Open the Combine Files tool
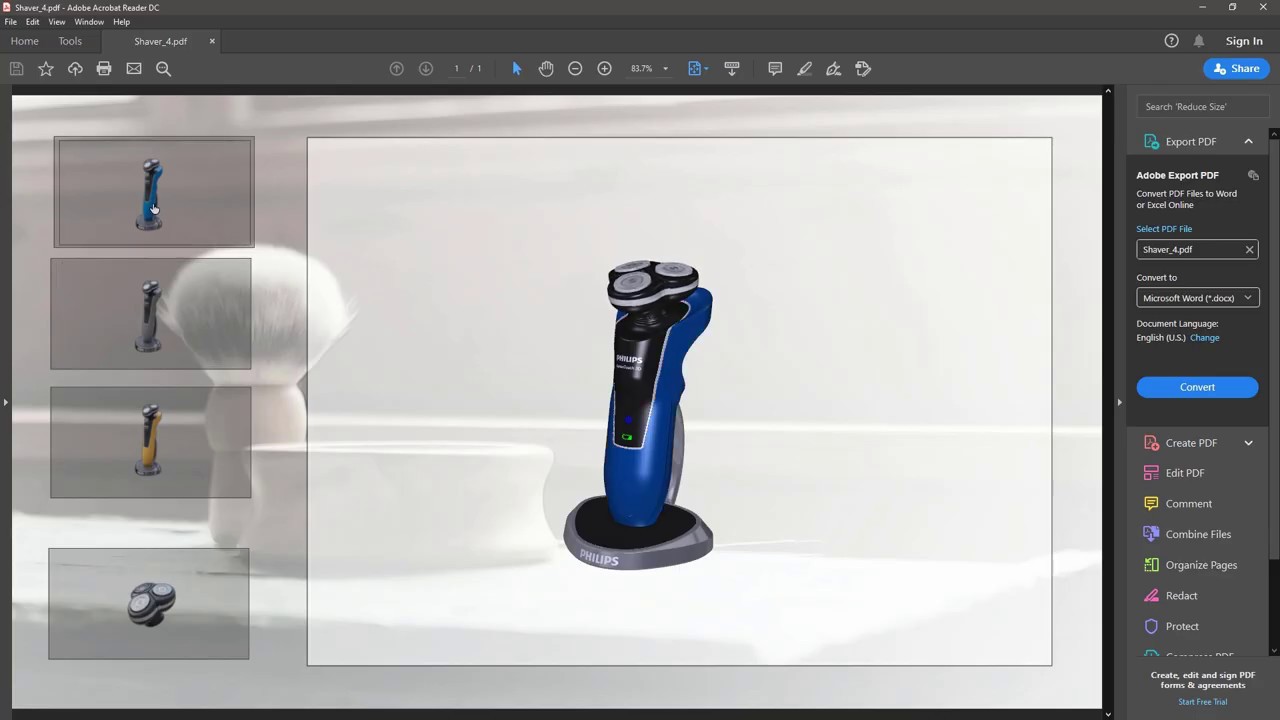Screen dimensions: 1280x720 1198,534
